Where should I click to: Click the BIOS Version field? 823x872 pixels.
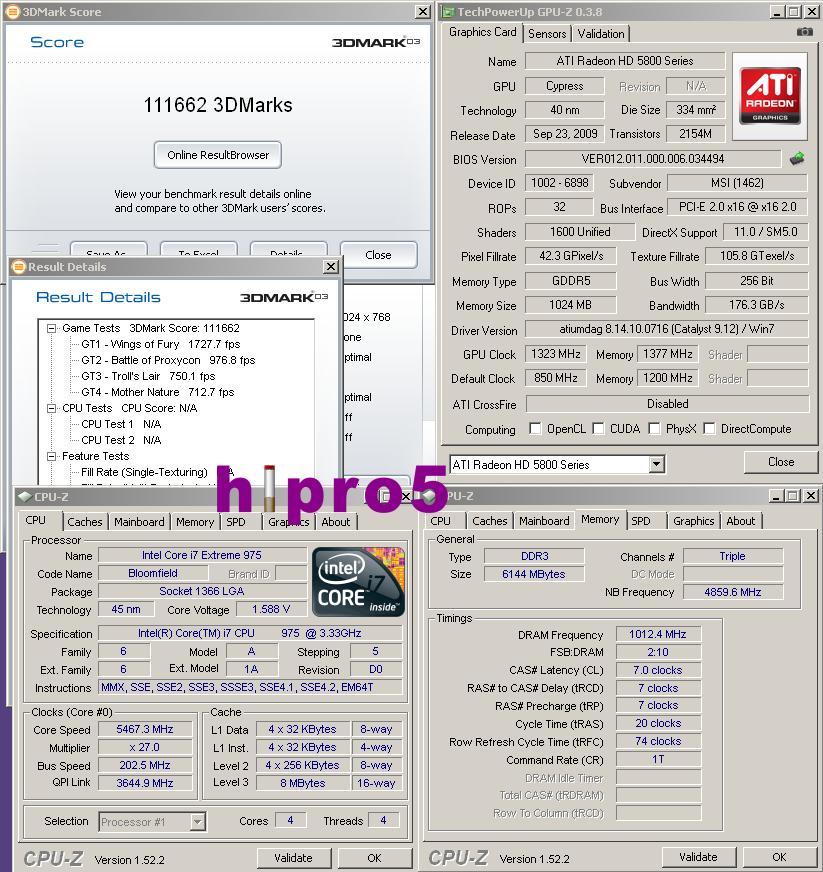coord(653,159)
